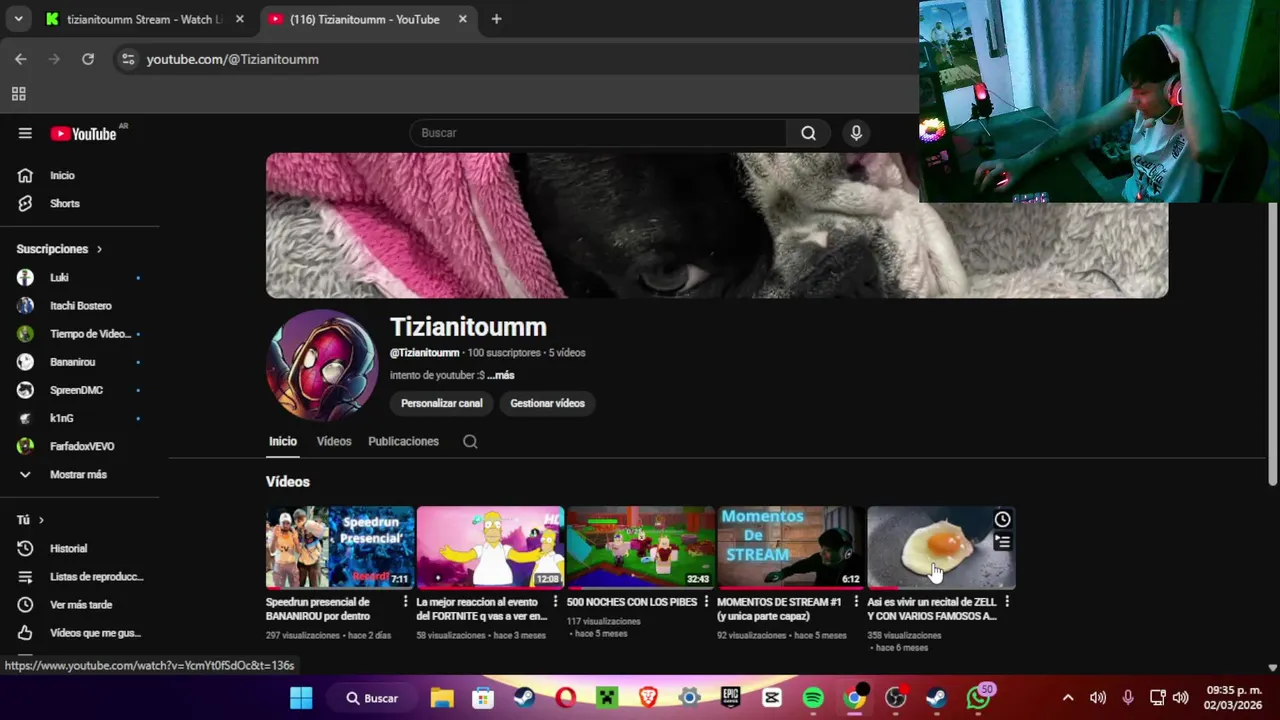
Task: Select the Inicio channel tab
Action: click(283, 441)
